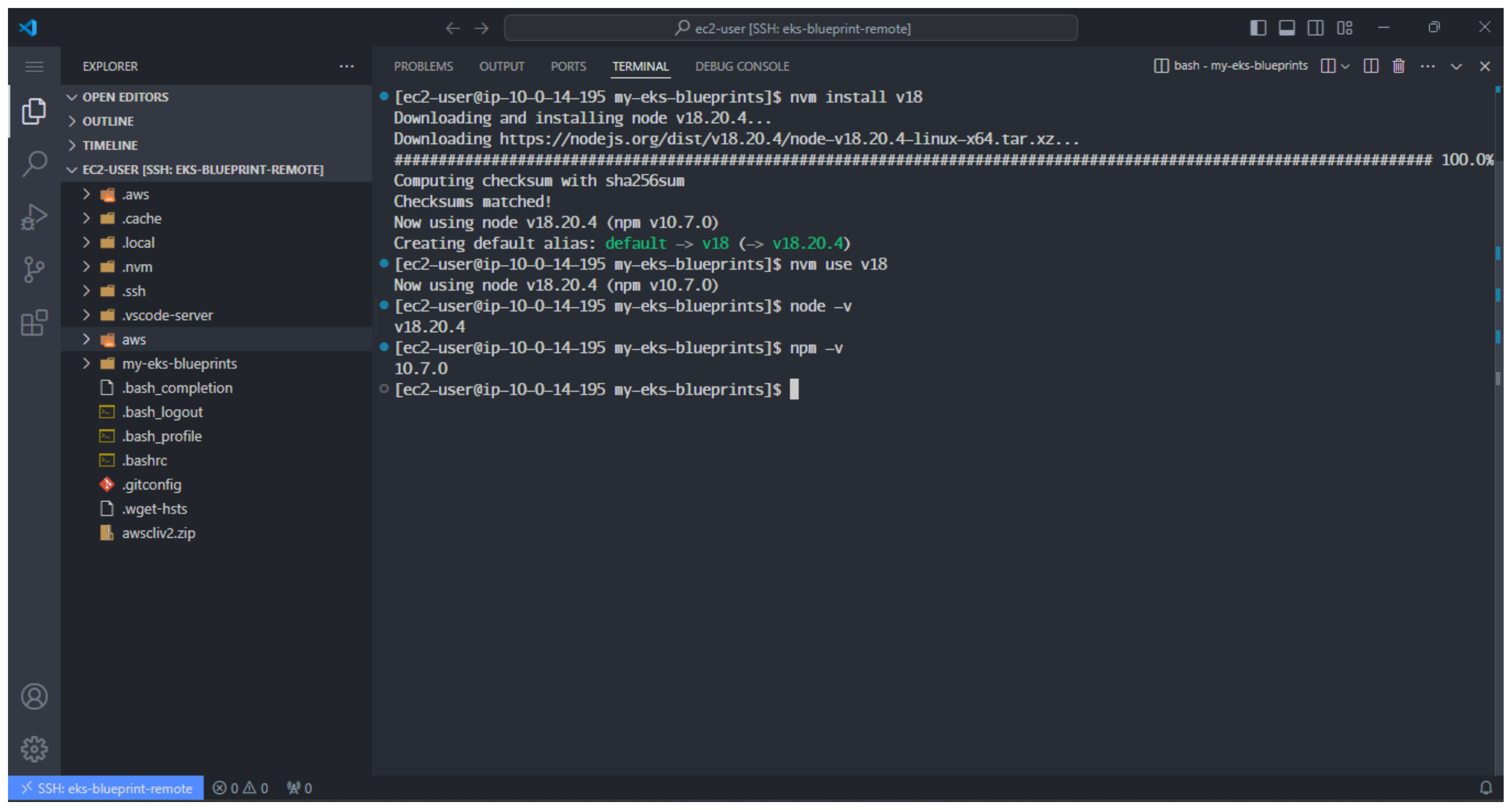Click the command center search box
The width and height of the screenshot is (1512, 810).
pos(791,28)
